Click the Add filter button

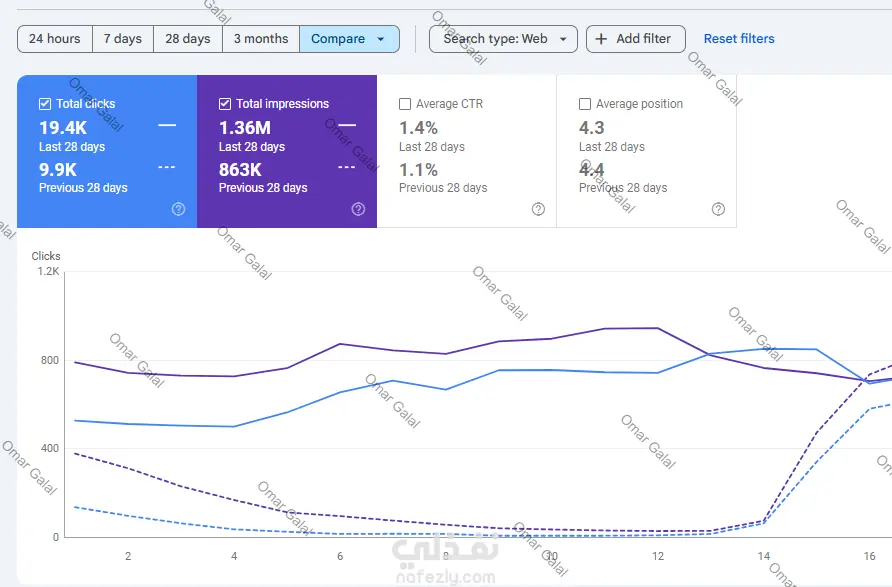click(x=635, y=39)
